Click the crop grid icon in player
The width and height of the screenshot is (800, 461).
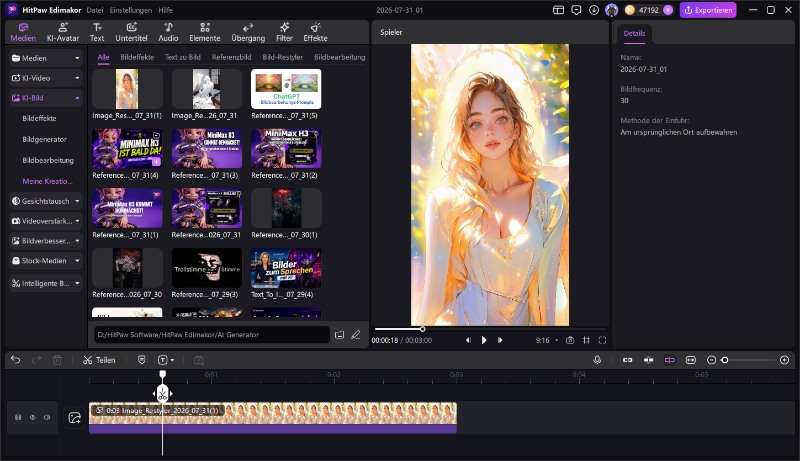(x=586, y=340)
